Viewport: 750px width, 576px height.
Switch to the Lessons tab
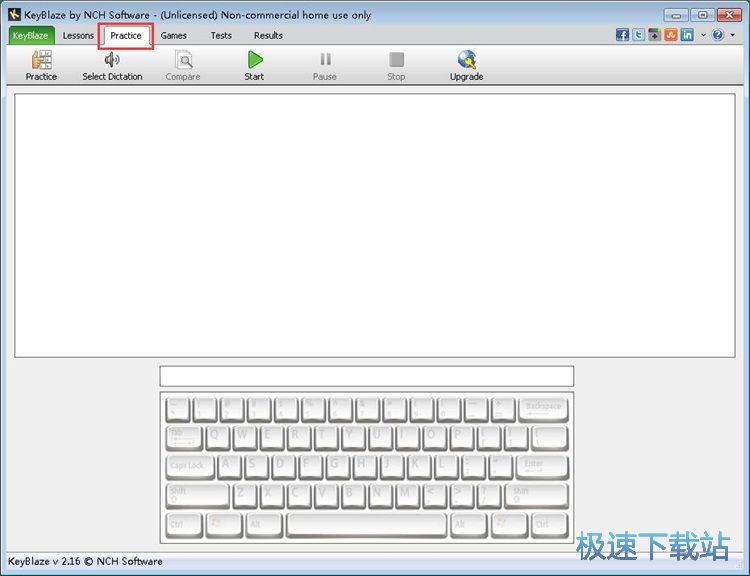tap(78, 35)
